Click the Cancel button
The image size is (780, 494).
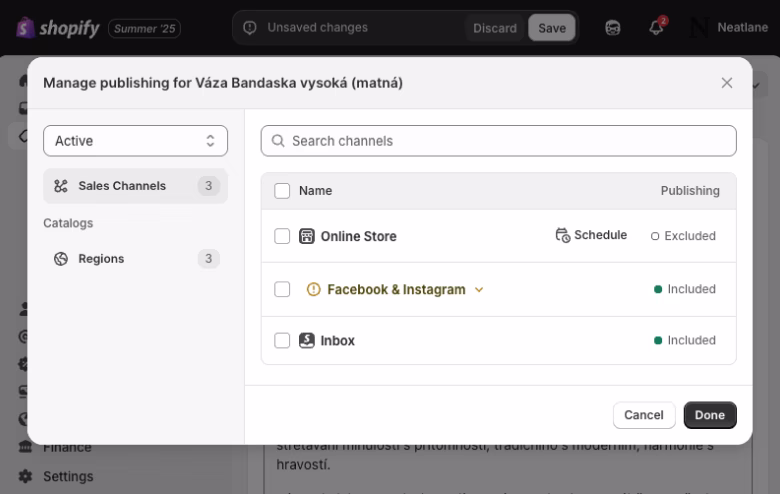coord(644,415)
